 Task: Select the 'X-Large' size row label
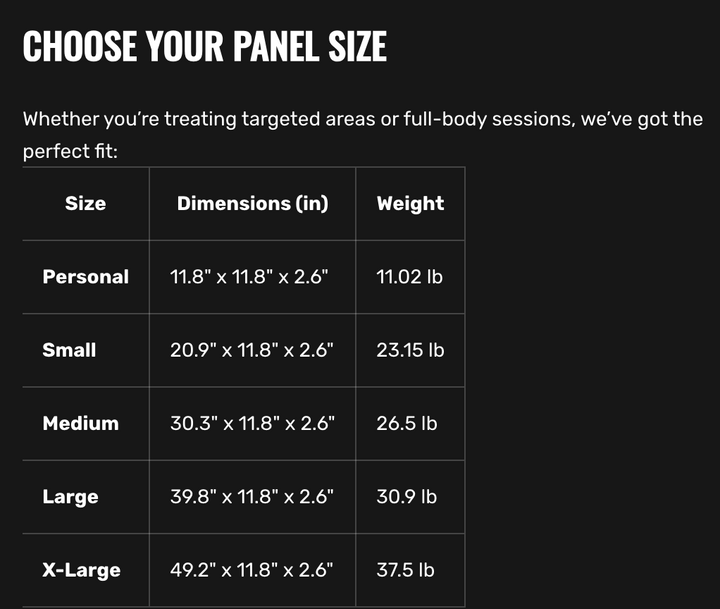[81, 570]
